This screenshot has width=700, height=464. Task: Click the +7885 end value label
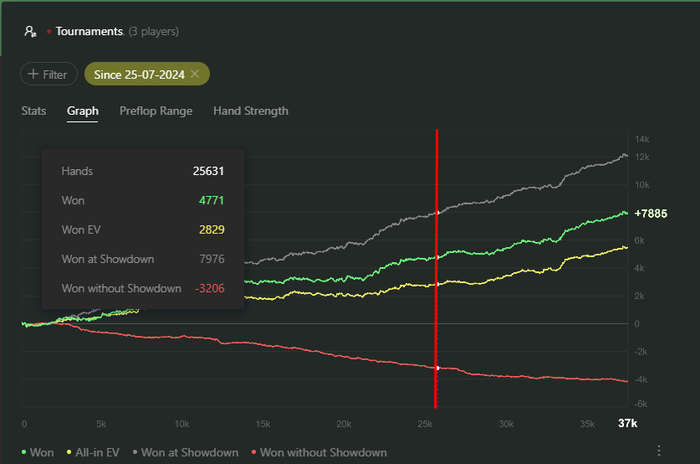click(x=651, y=213)
